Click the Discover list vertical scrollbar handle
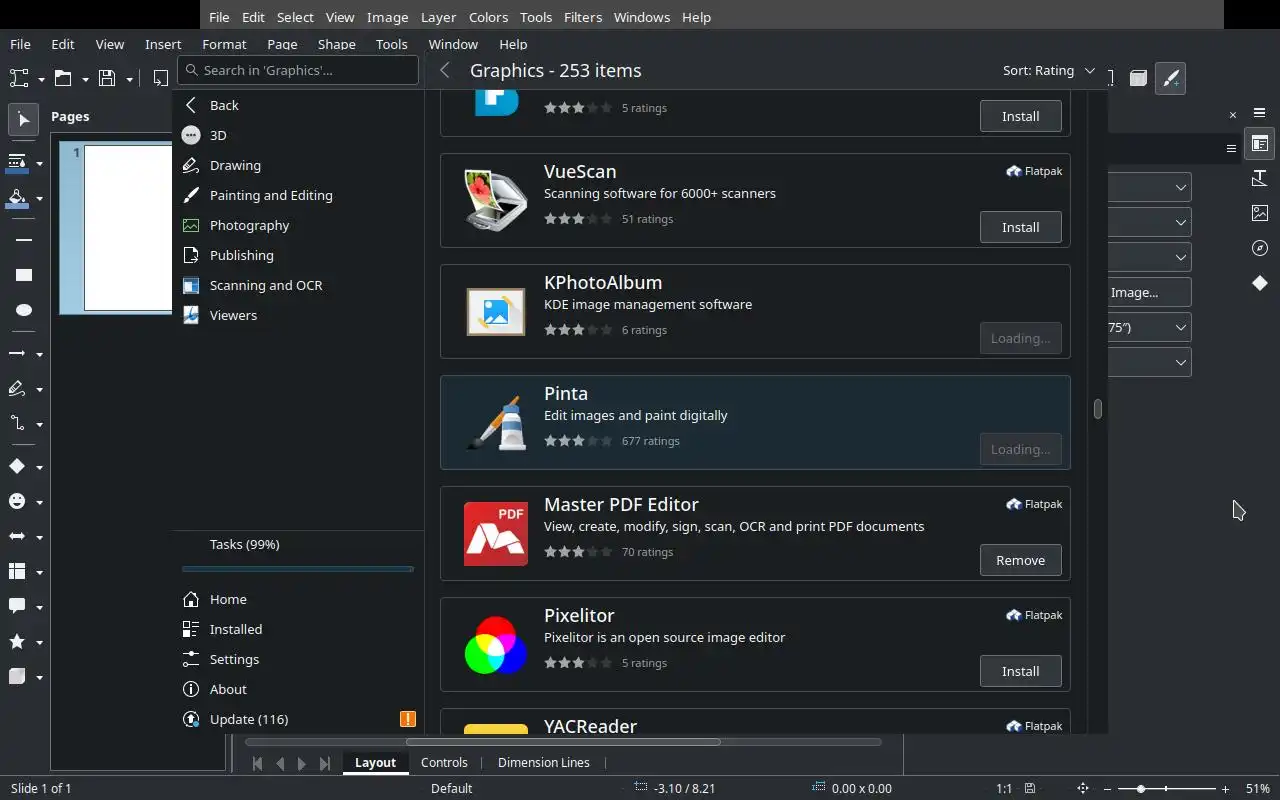 (x=1097, y=409)
